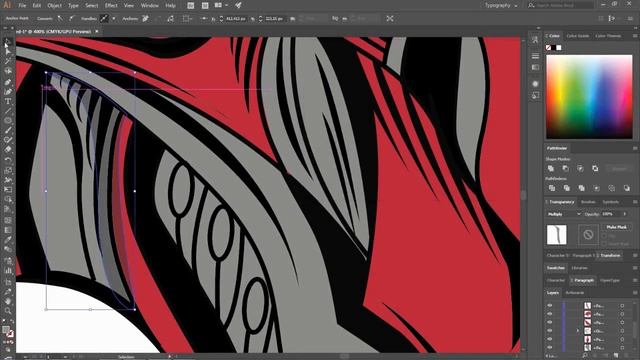Viewport: 640px width, 360px height.
Task: Click the GPU performance rocket icon
Action: [x=238, y=6]
